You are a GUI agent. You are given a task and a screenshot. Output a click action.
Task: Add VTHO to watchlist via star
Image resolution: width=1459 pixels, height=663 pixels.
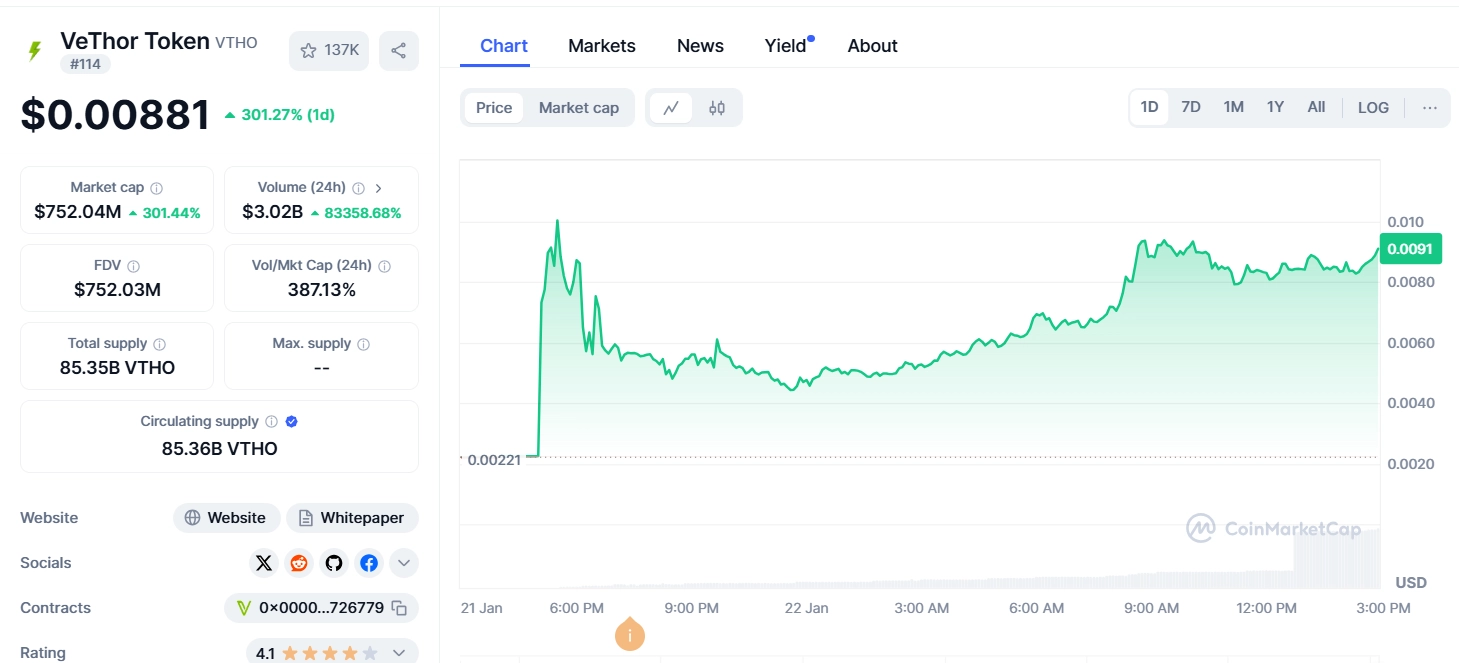click(309, 50)
